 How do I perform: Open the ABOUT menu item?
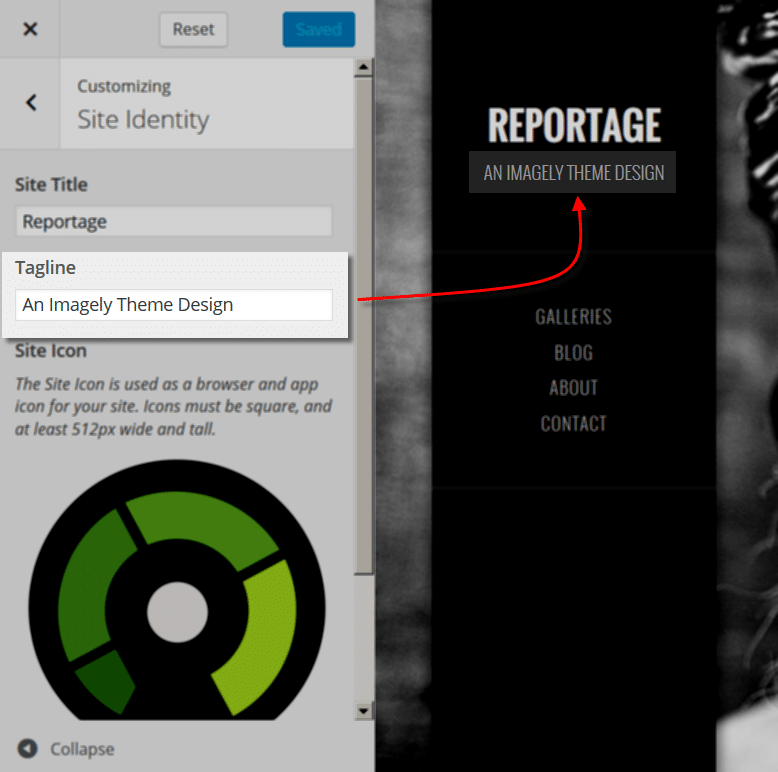pyautogui.click(x=573, y=388)
